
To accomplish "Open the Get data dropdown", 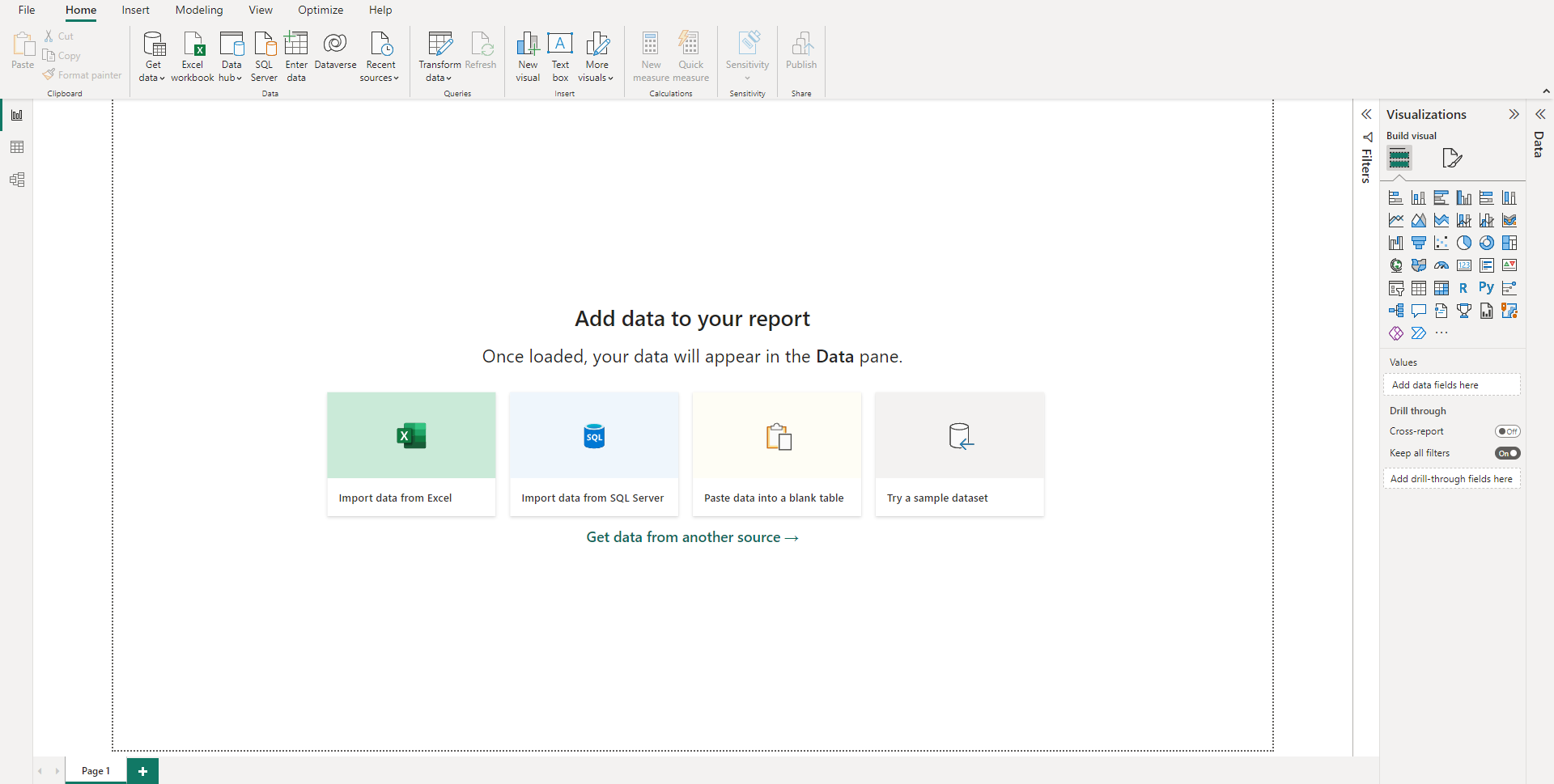I will tap(152, 57).
